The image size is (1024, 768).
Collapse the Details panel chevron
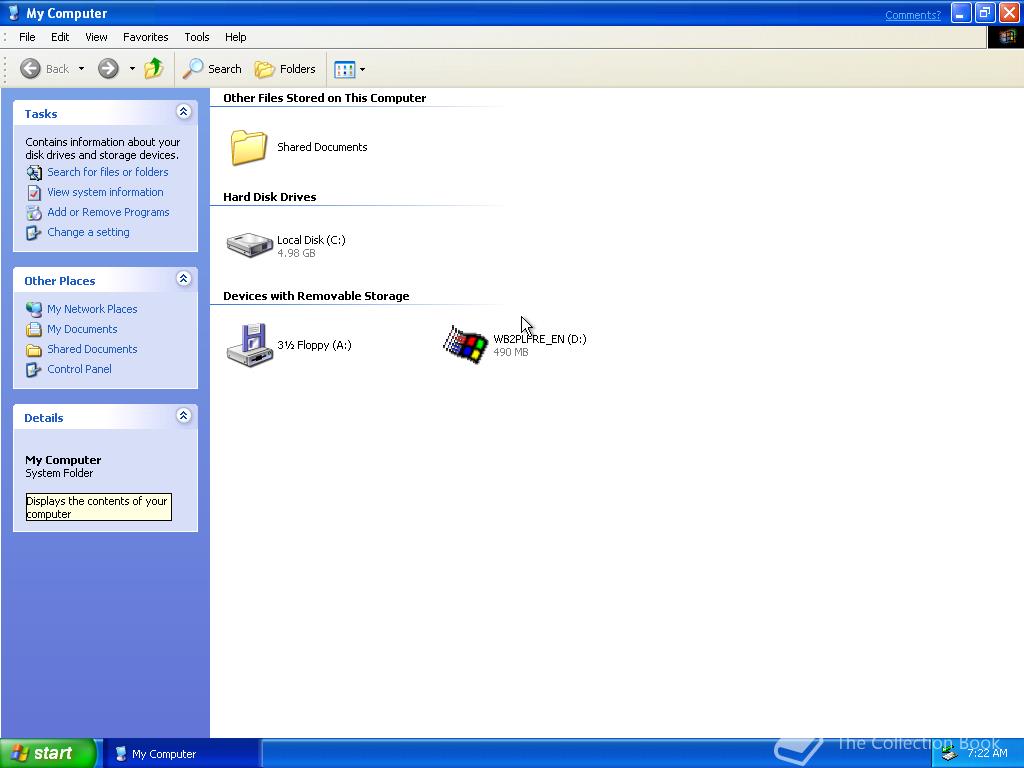click(x=184, y=415)
